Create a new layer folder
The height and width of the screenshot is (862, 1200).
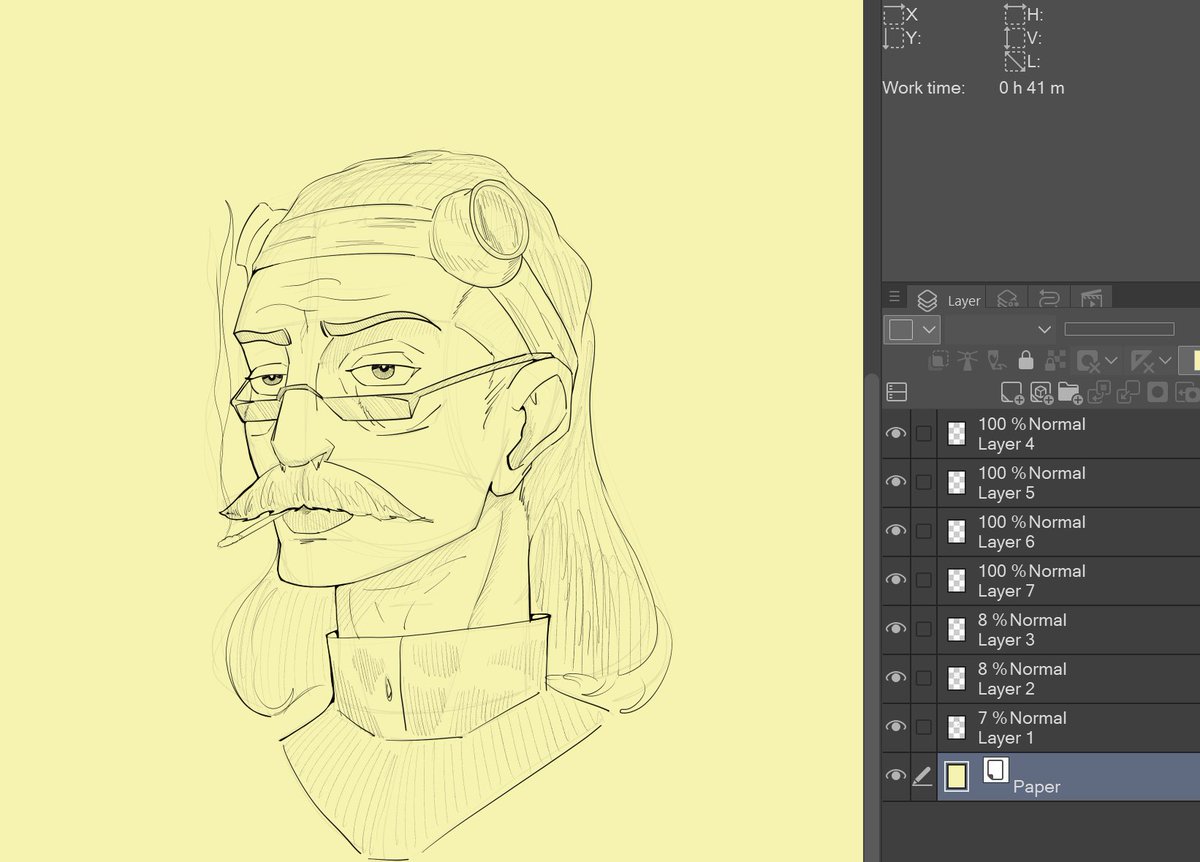point(1070,392)
